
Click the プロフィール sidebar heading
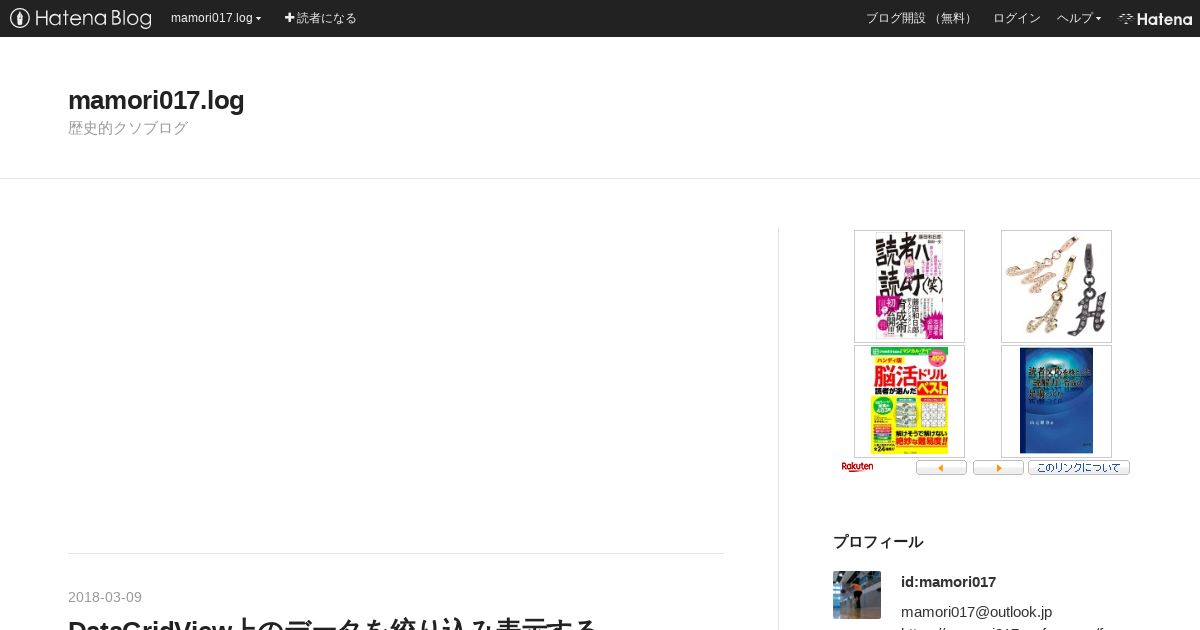click(x=878, y=542)
